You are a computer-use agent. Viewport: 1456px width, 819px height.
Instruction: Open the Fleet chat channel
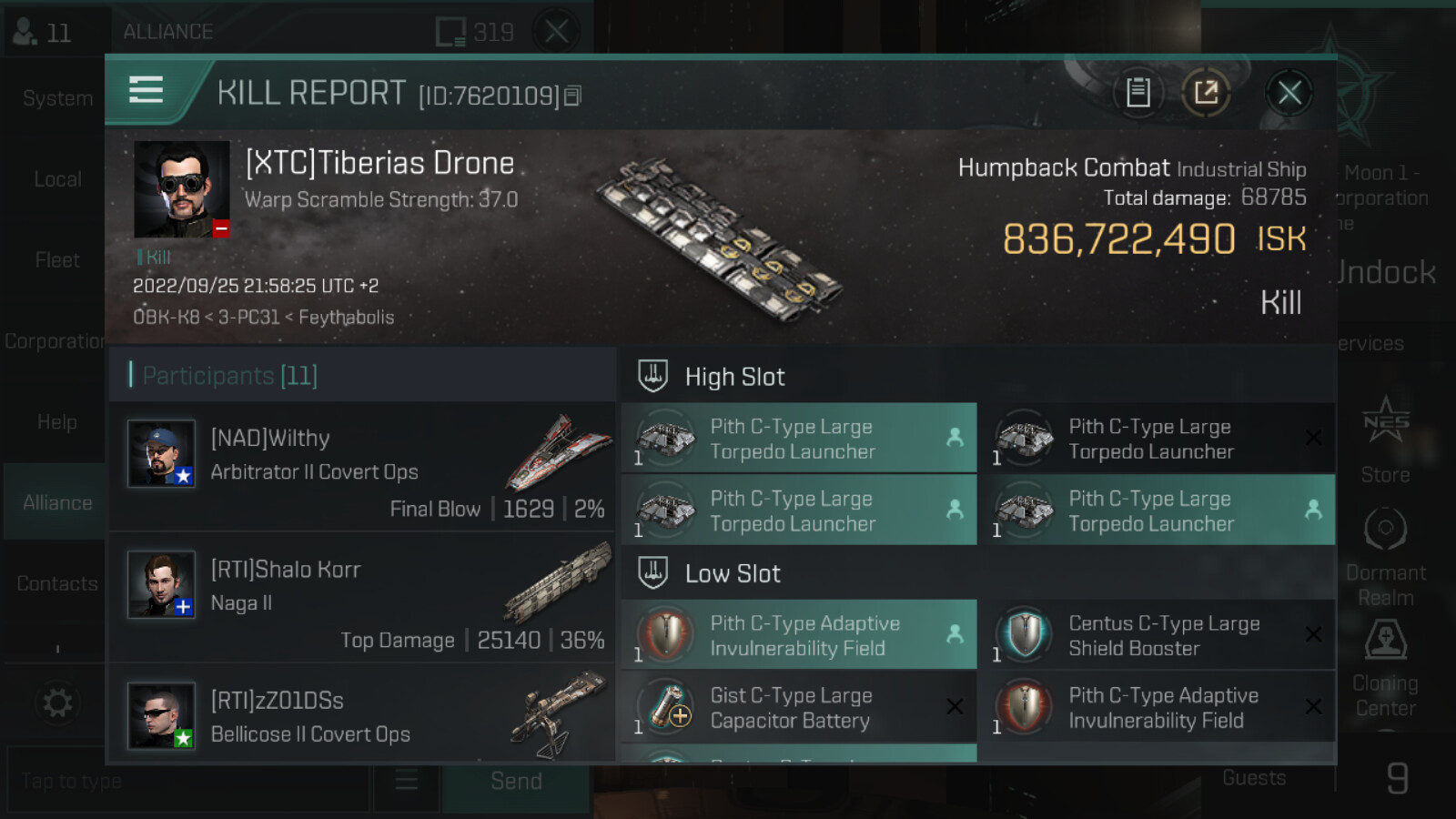coord(57,260)
